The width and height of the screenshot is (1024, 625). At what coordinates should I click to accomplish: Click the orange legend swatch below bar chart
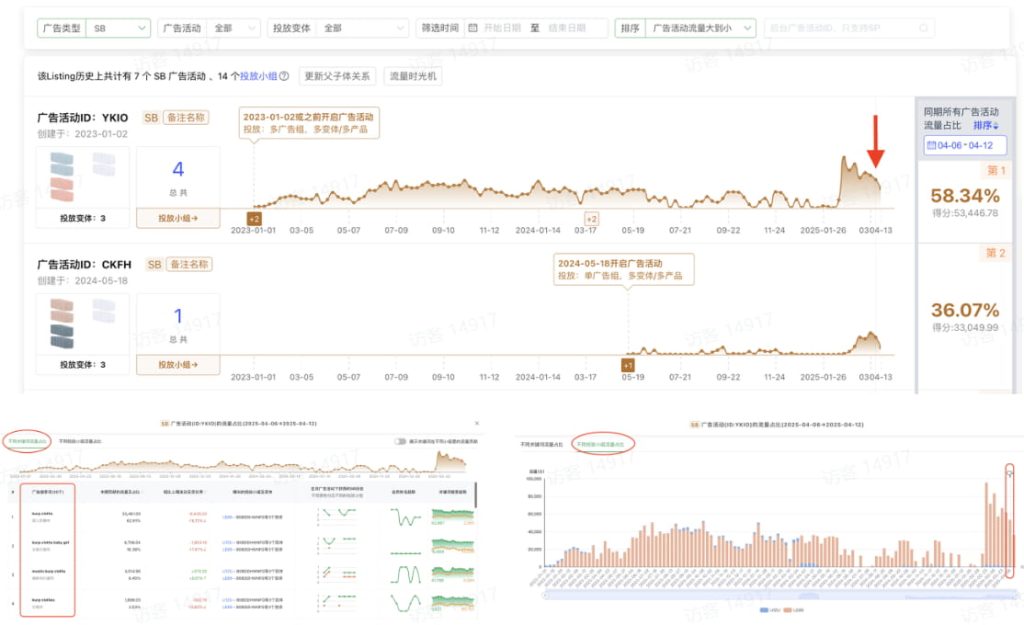[787, 610]
